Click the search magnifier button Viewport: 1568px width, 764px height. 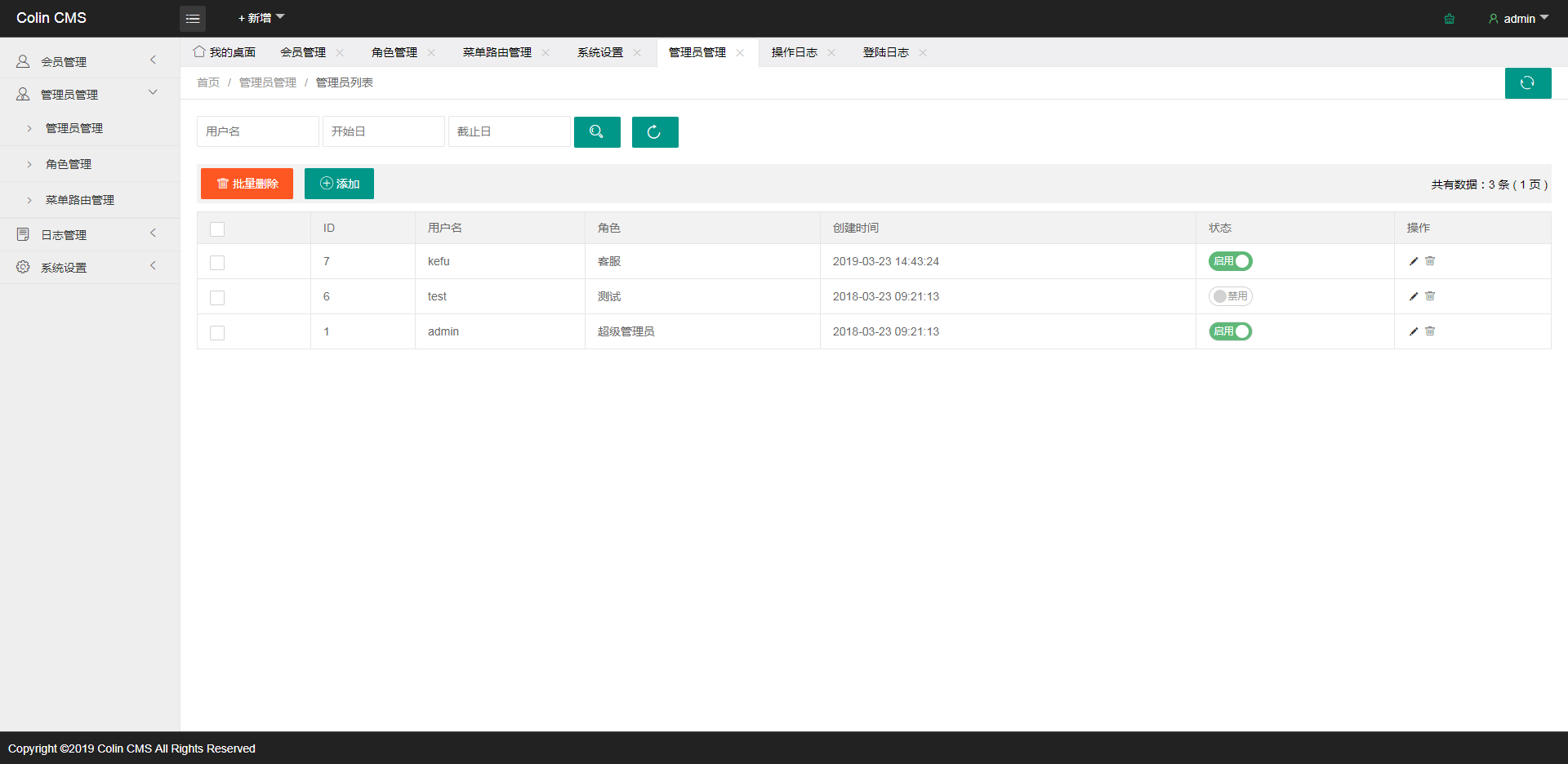(x=597, y=132)
